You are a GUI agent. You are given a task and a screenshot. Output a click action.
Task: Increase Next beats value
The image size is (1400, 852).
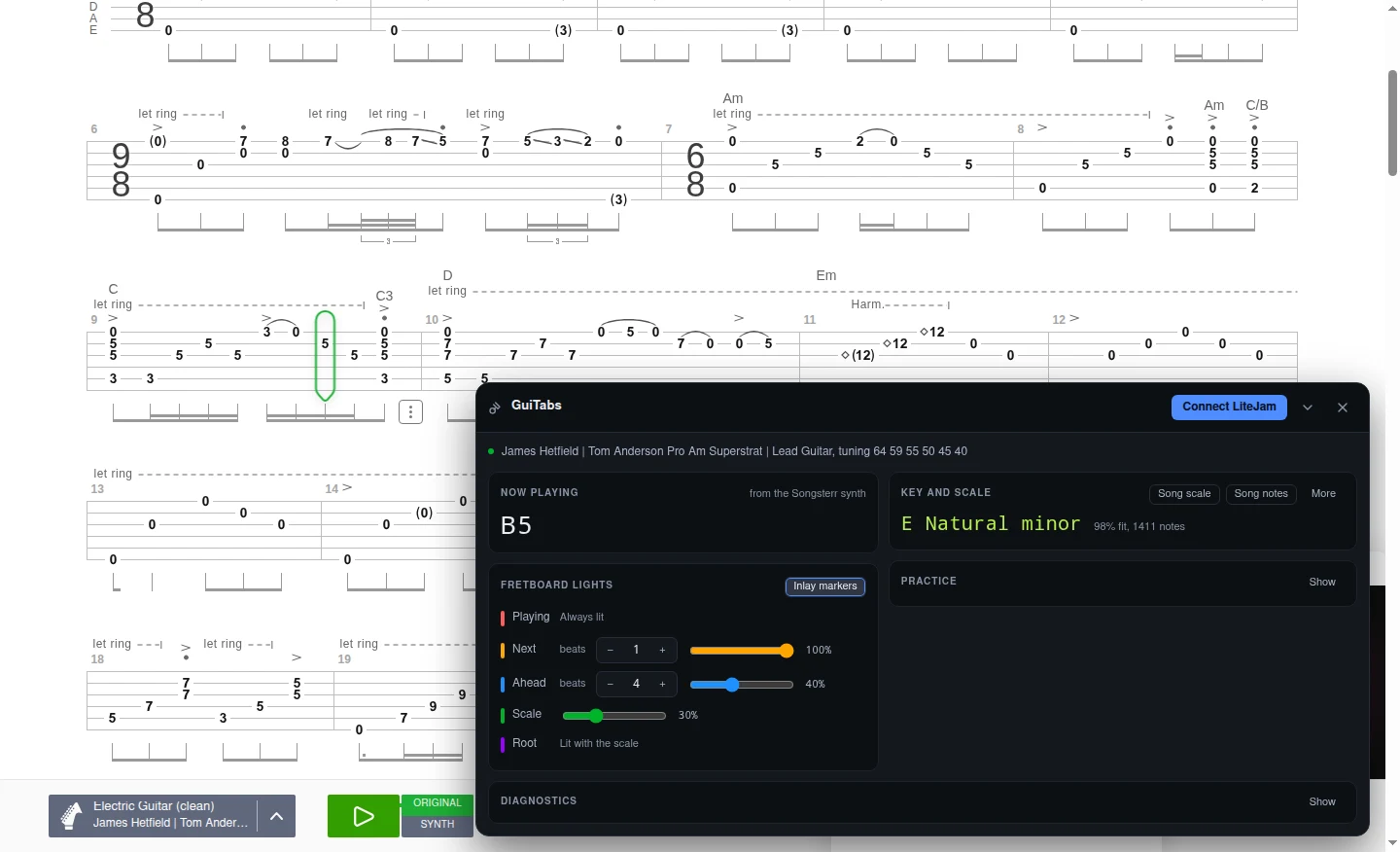[663, 651]
